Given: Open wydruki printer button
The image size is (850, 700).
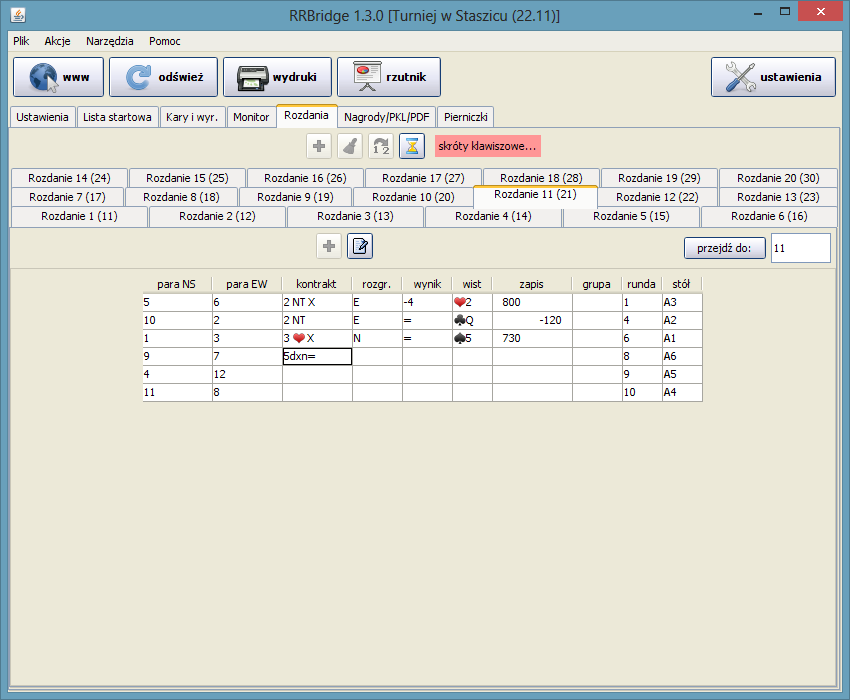Looking at the screenshot, I should click(x=276, y=77).
